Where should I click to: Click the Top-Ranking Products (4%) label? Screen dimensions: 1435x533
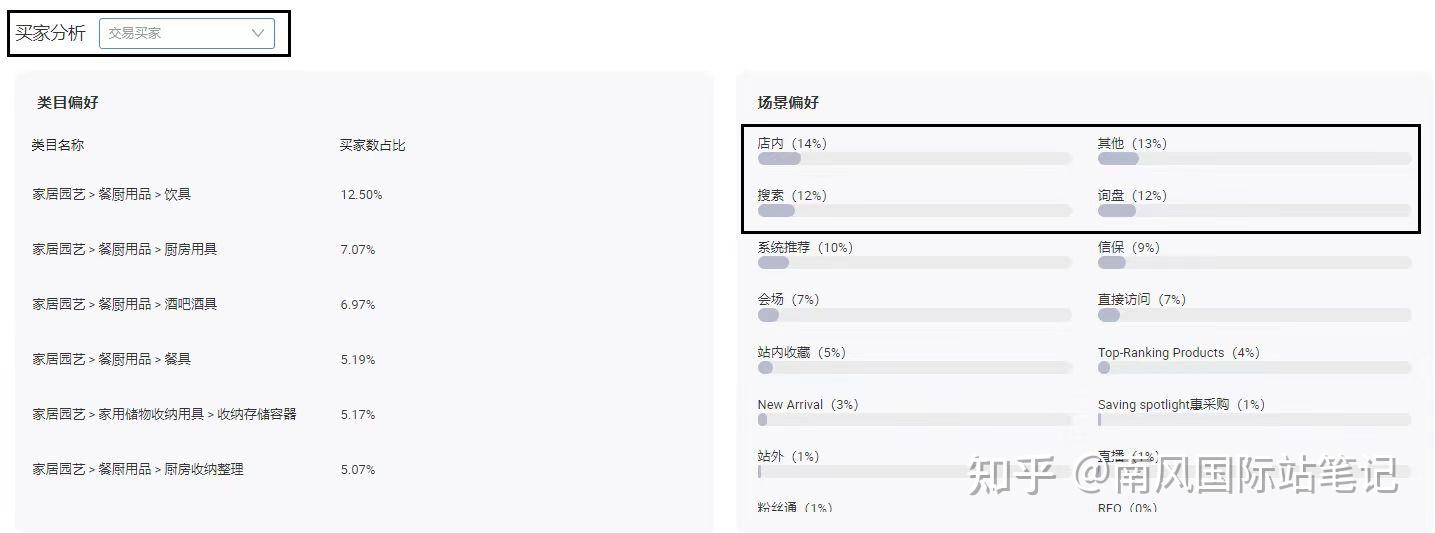tap(1178, 353)
